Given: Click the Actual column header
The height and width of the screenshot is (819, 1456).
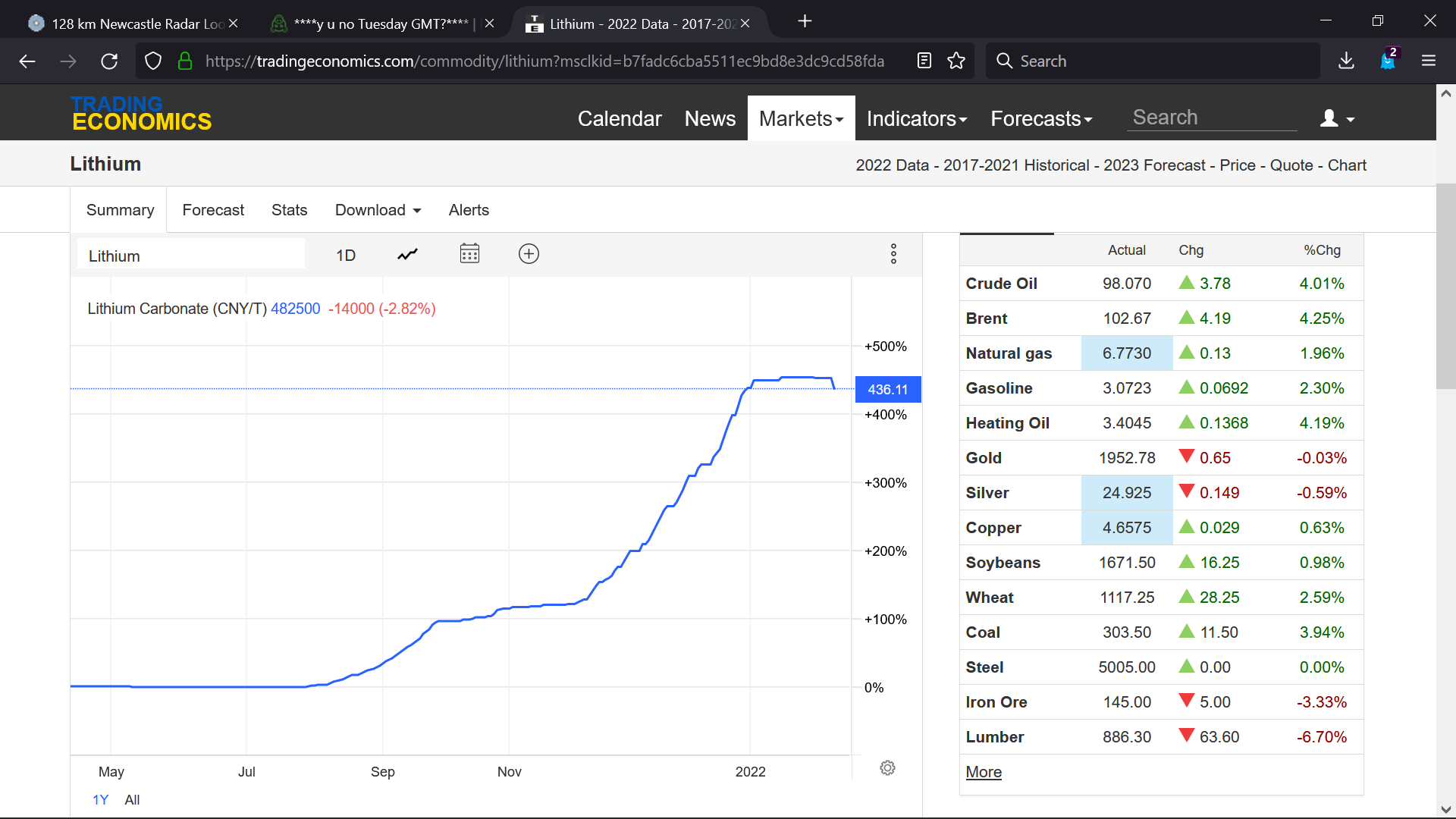Looking at the screenshot, I should pos(1126,250).
